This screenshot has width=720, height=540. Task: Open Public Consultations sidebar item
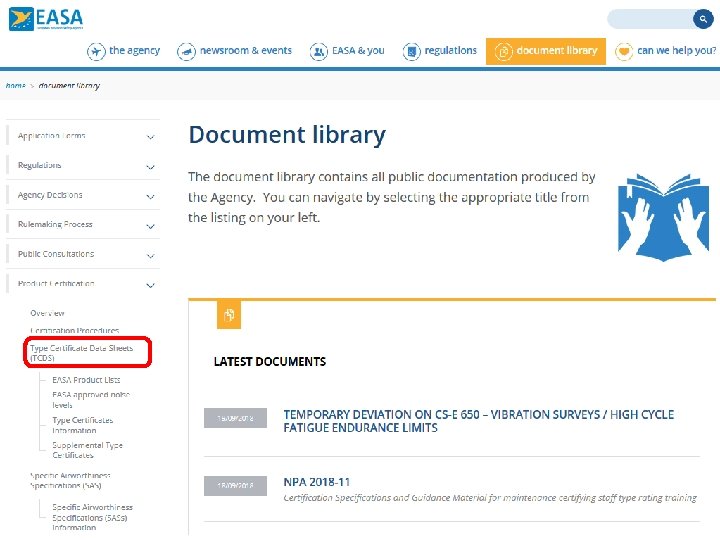56,254
